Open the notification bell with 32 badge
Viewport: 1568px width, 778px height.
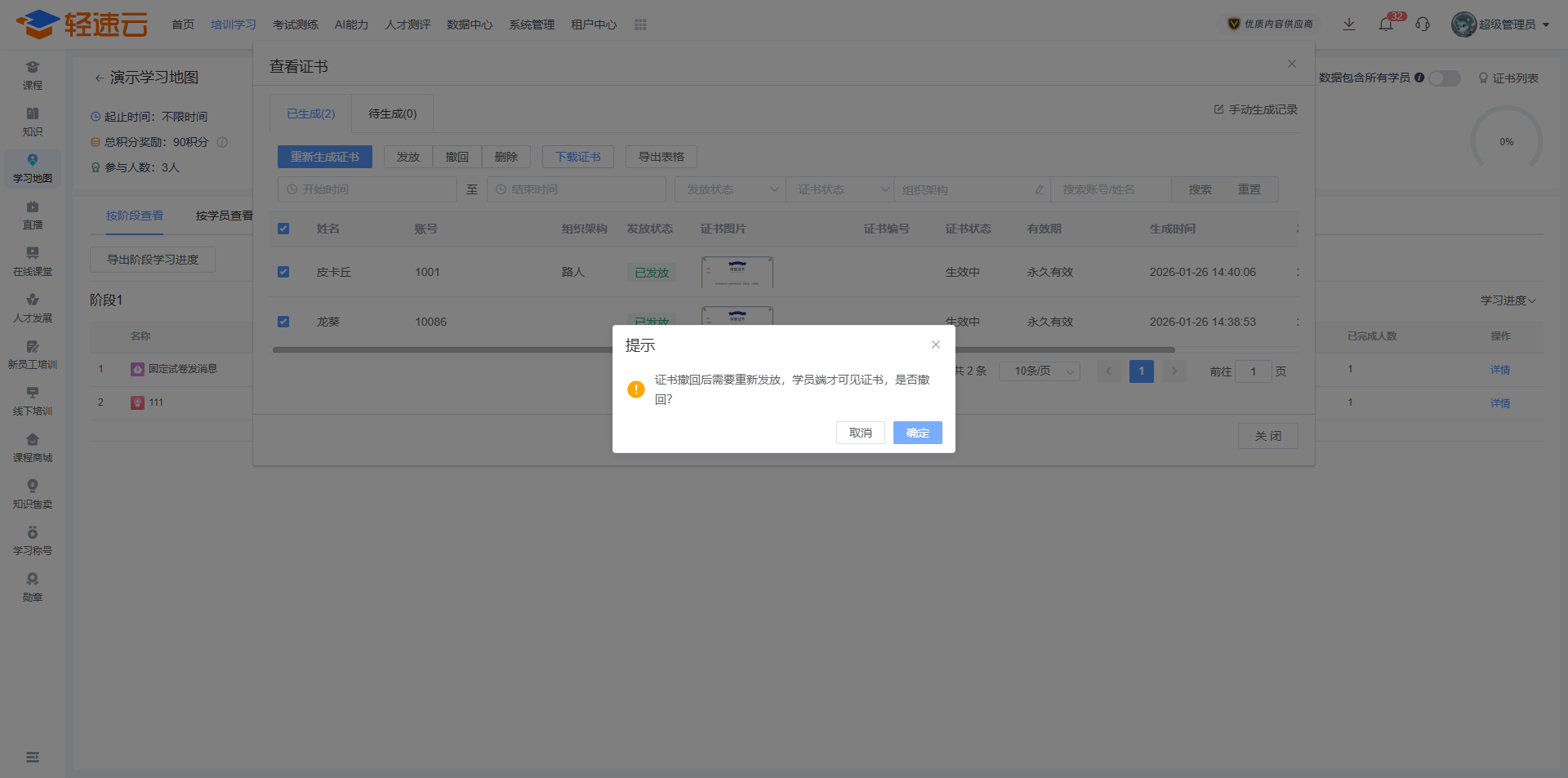(x=1387, y=24)
